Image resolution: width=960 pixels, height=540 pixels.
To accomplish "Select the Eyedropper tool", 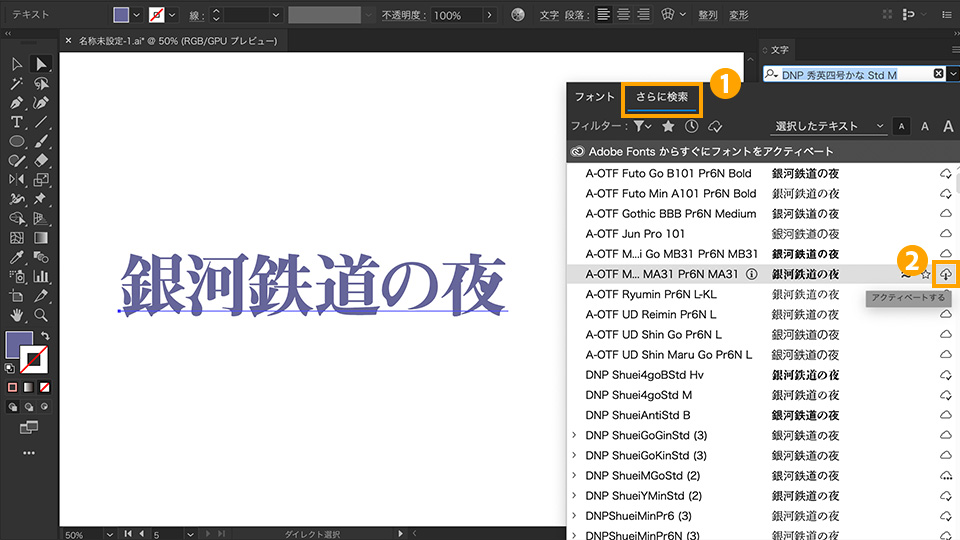I will pyautogui.click(x=17, y=257).
